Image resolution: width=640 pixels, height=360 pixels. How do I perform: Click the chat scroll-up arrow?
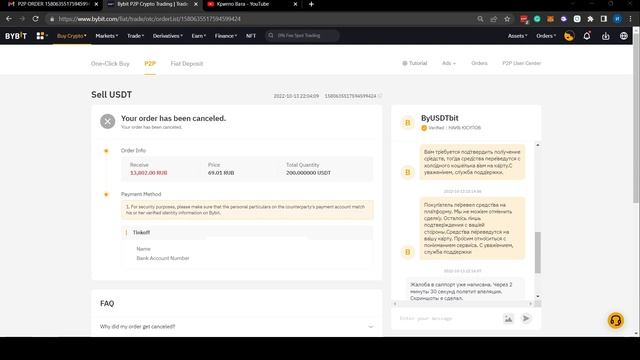(x=538, y=145)
